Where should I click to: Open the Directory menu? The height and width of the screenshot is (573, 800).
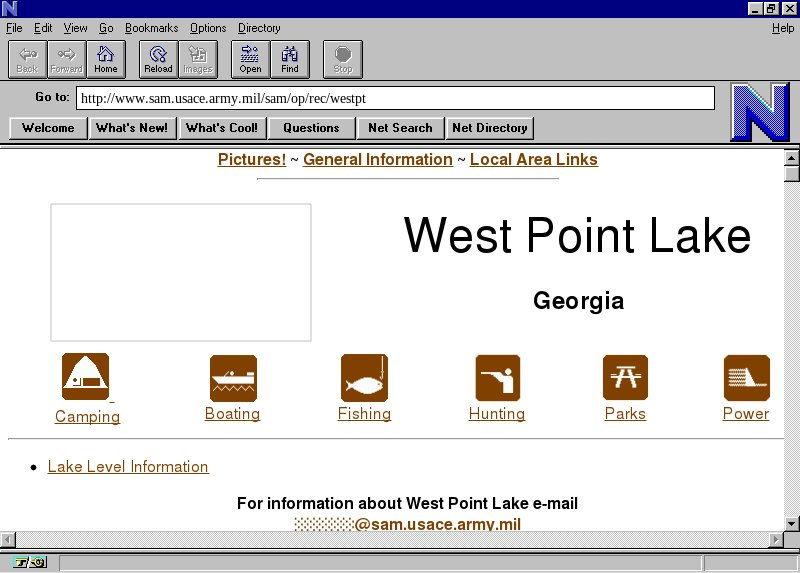click(259, 28)
